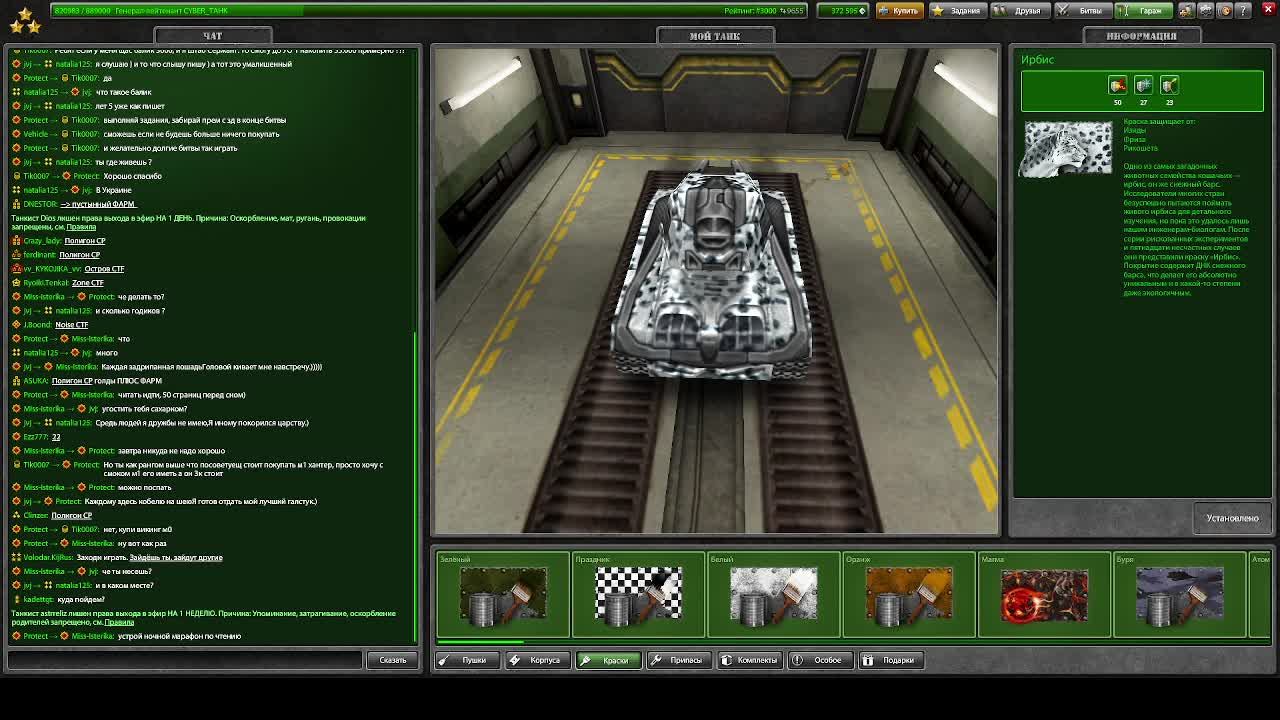
Task: Click the tank preview in the garage
Action: tap(711, 272)
